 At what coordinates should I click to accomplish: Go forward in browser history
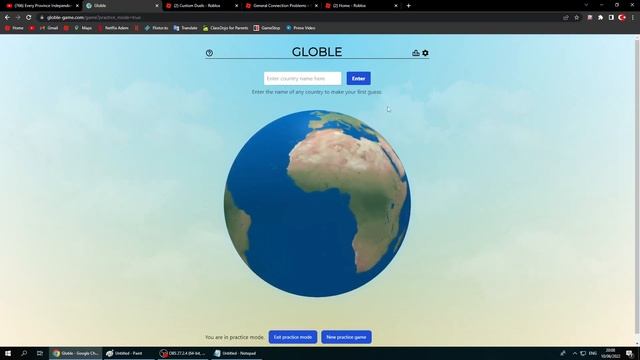coord(18,18)
